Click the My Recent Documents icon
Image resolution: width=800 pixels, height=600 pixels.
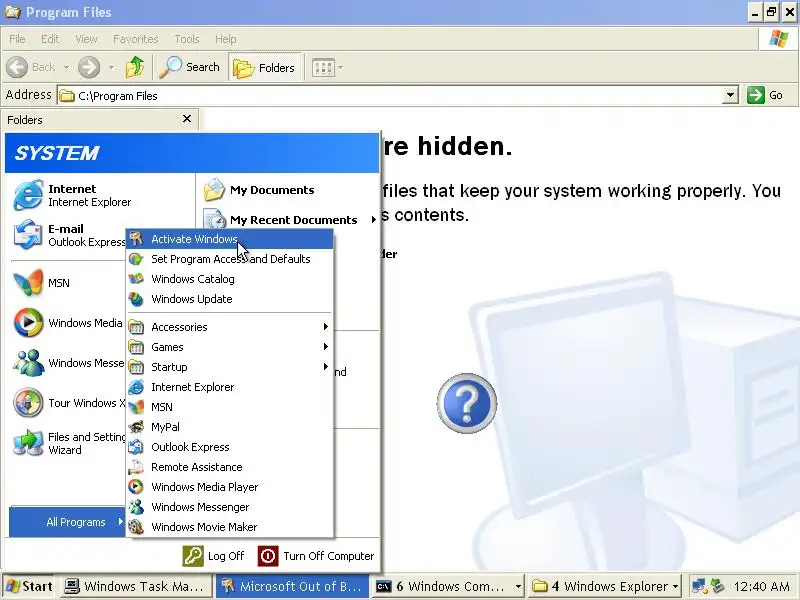(x=215, y=219)
